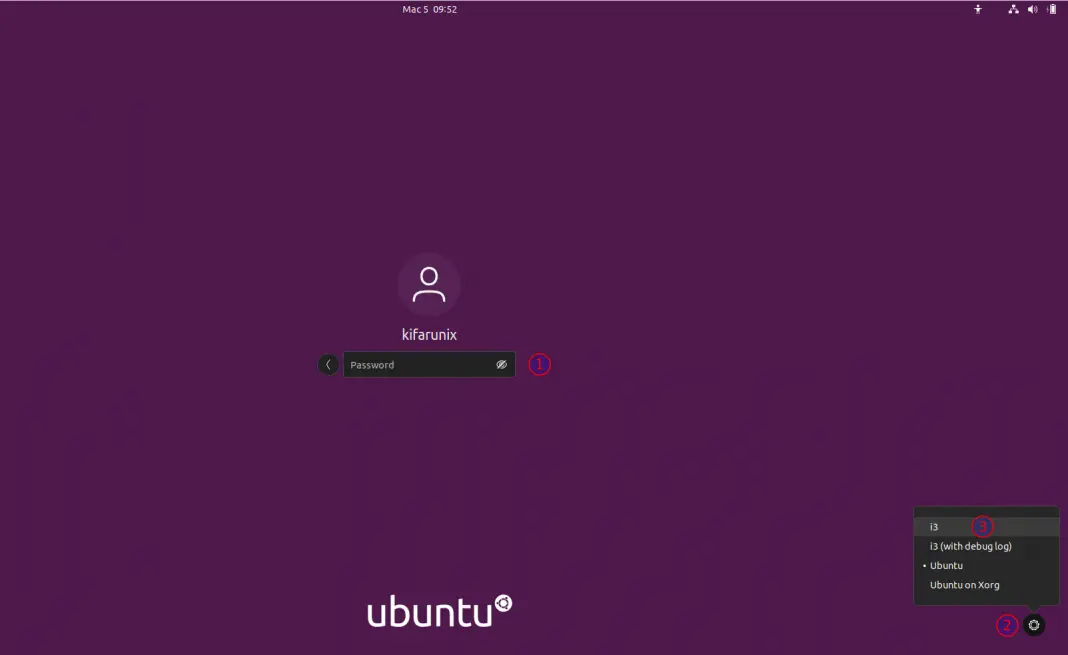The height and width of the screenshot is (655, 1068).
Task: Click inside the Password input field
Action: pos(420,364)
